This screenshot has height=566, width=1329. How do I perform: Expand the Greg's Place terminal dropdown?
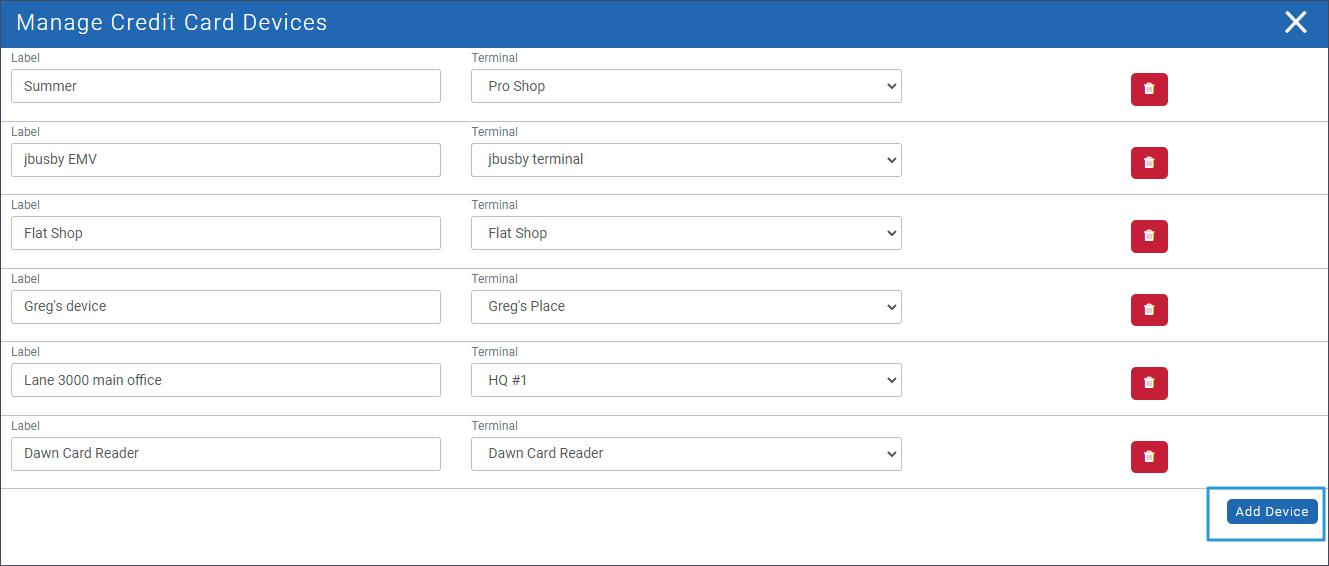point(686,307)
